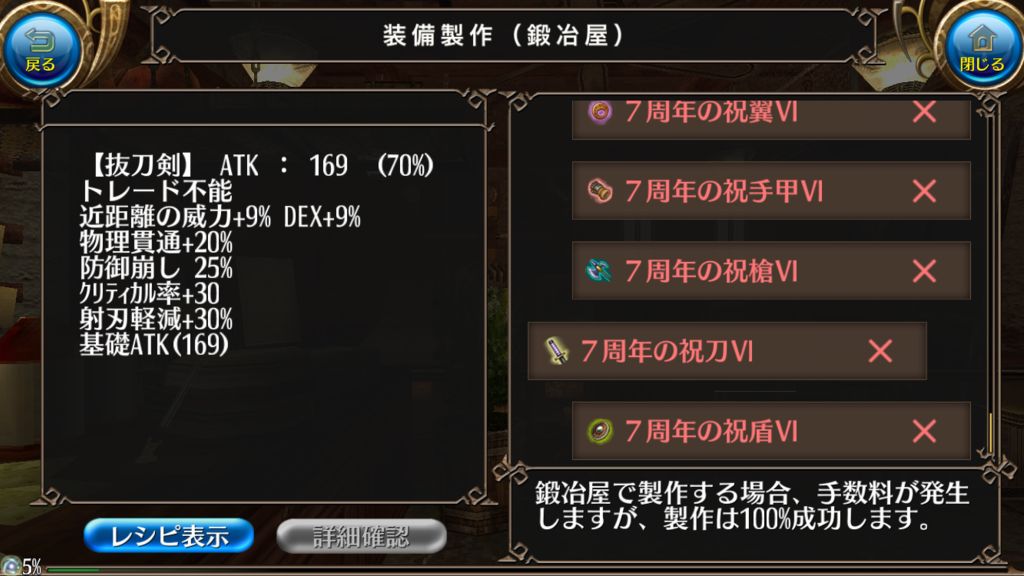Click the halberd icon beside ７周年の祝槍VI
This screenshot has height=576, width=1024.
tap(598, 271)
